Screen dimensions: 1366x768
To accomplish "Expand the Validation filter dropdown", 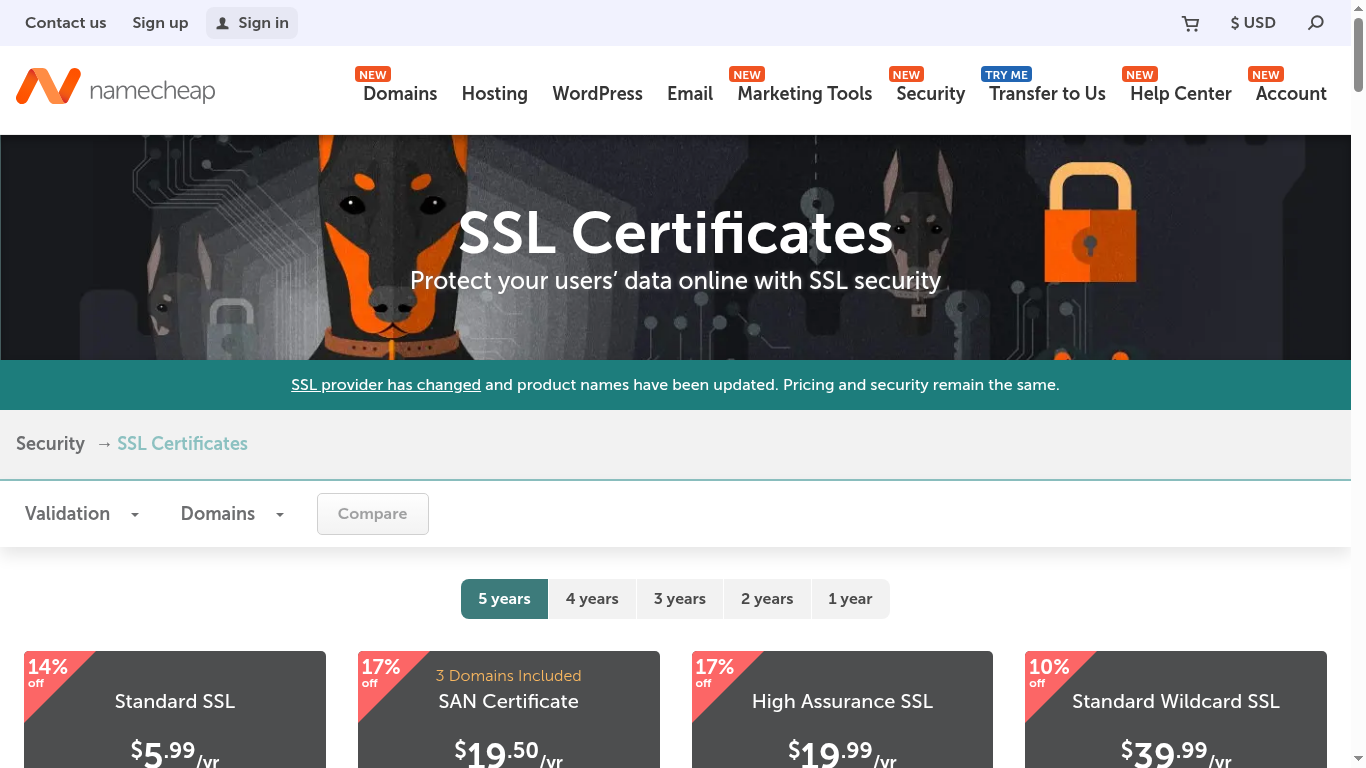I will click(x=82, y=514).
